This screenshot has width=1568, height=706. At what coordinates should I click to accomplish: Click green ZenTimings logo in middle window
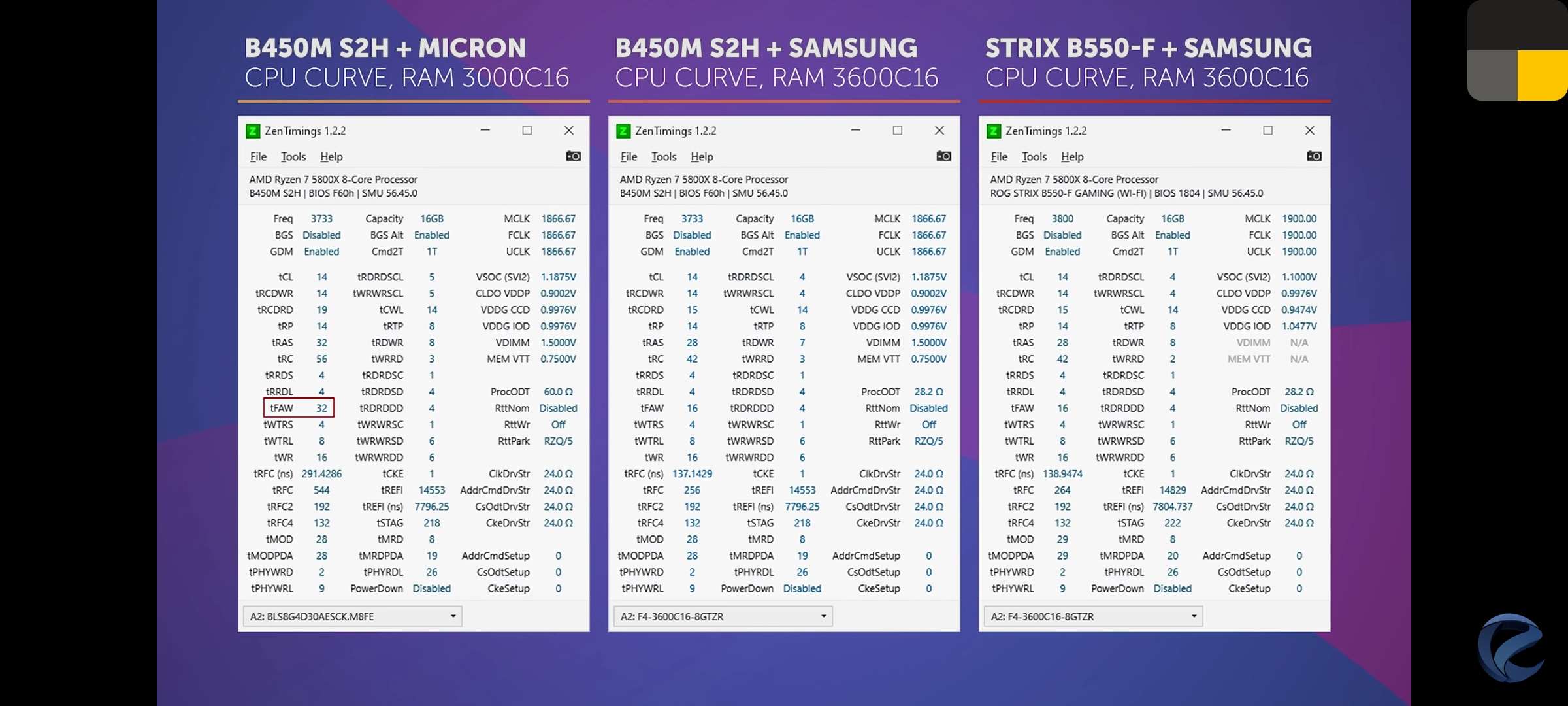[x=623, y=131]
